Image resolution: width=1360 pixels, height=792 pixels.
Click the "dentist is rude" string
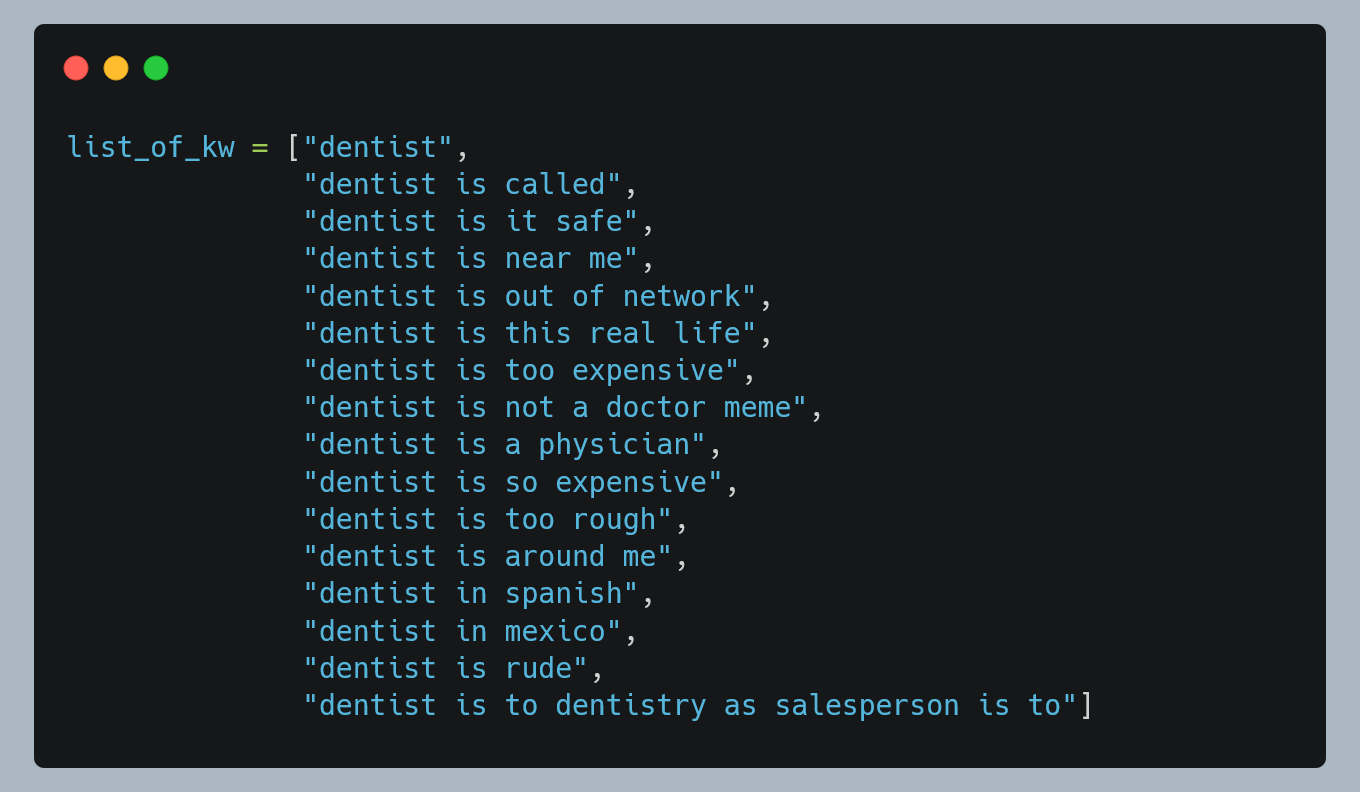pyautogui.click(x=446, y=668)
